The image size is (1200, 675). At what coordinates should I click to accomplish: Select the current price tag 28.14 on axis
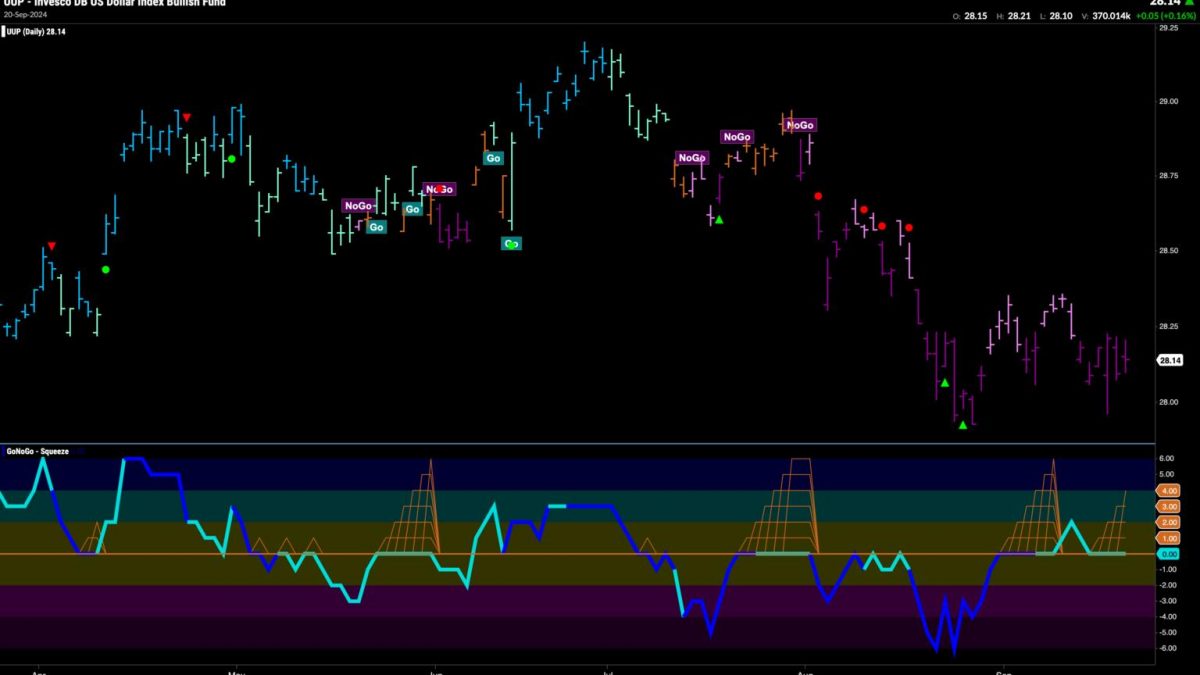[1171, 360]
